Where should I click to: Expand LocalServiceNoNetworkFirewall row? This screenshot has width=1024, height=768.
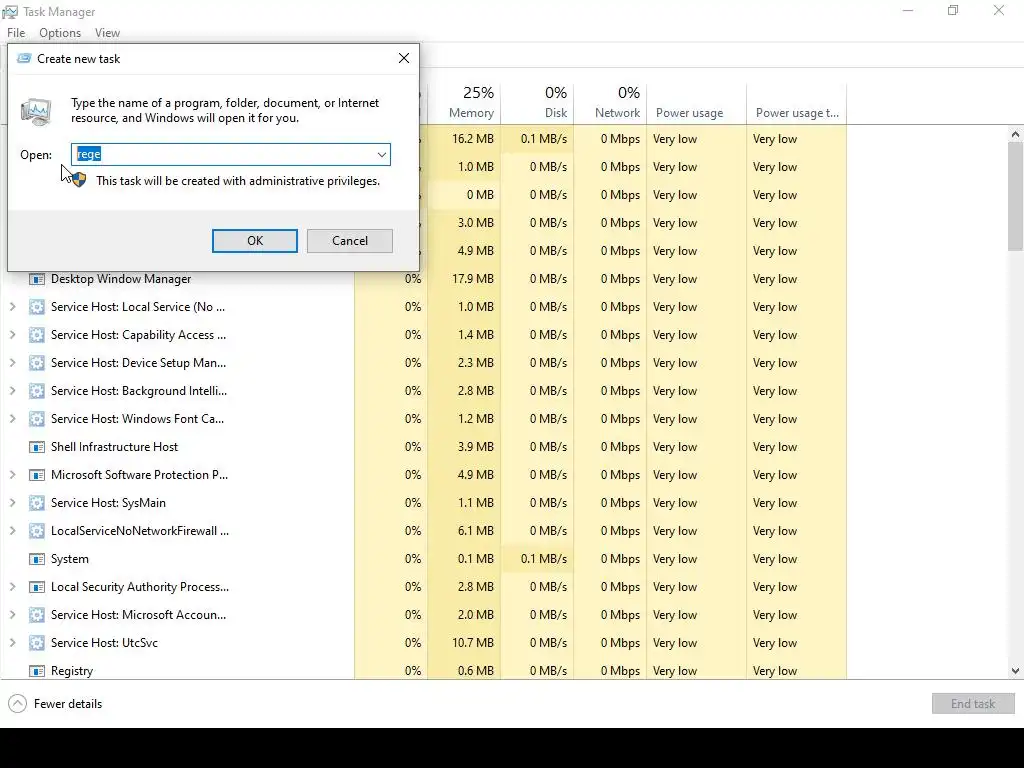click(12, 531)
